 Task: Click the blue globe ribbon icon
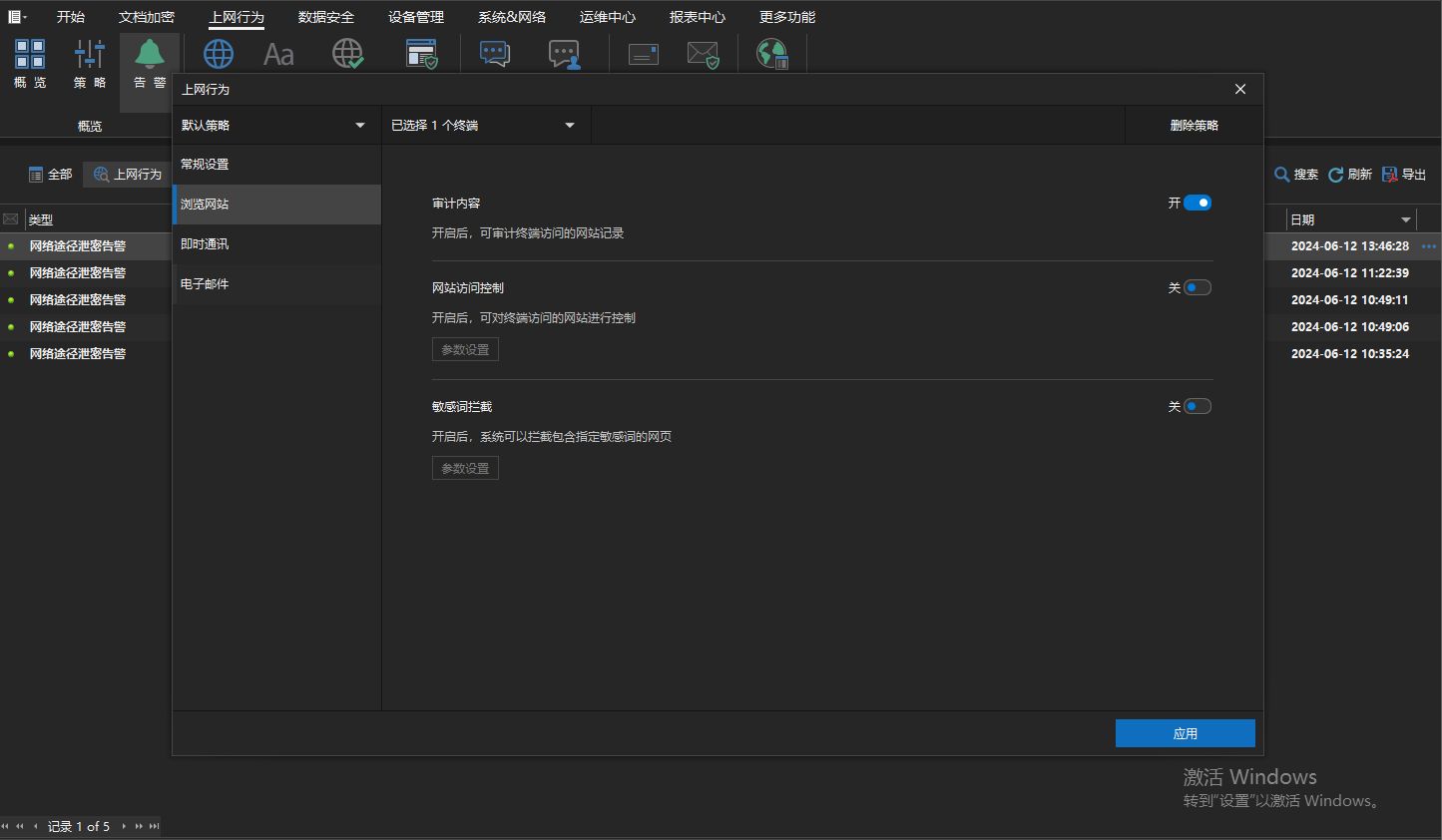[219, 54]
